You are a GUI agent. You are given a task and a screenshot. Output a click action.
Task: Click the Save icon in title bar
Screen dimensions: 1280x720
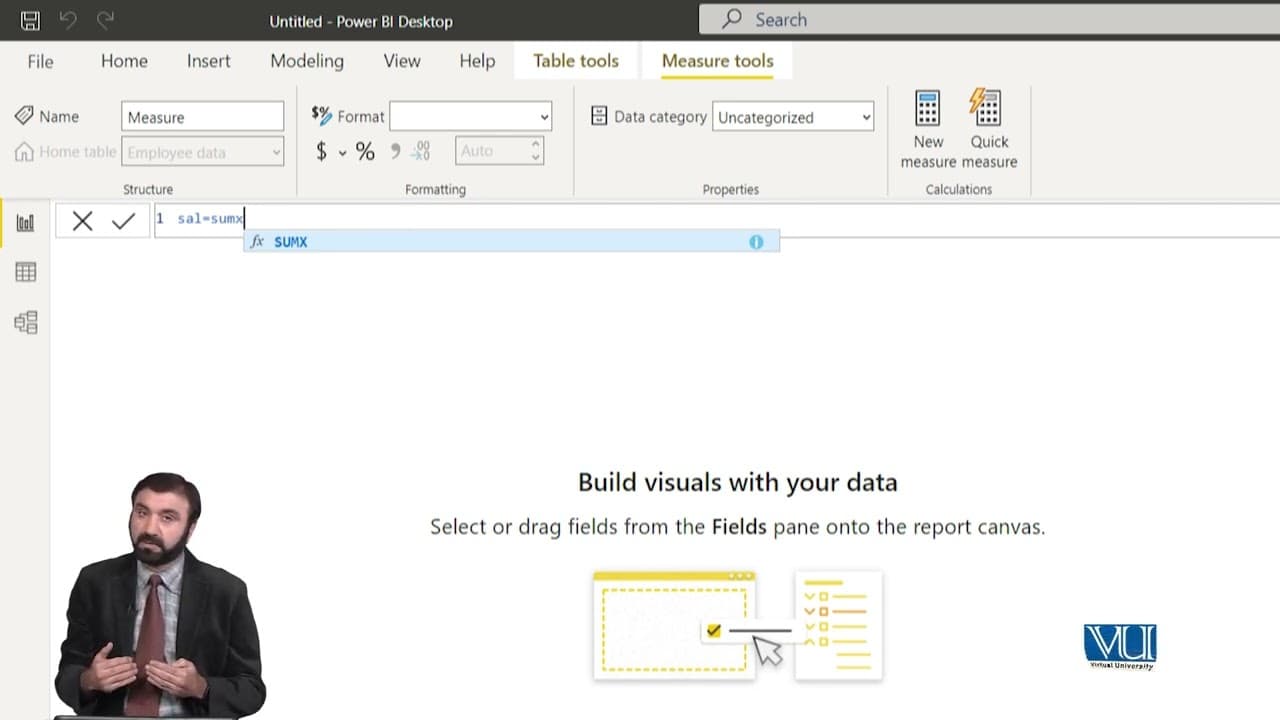pyautogui.click(x=30, y=20)
